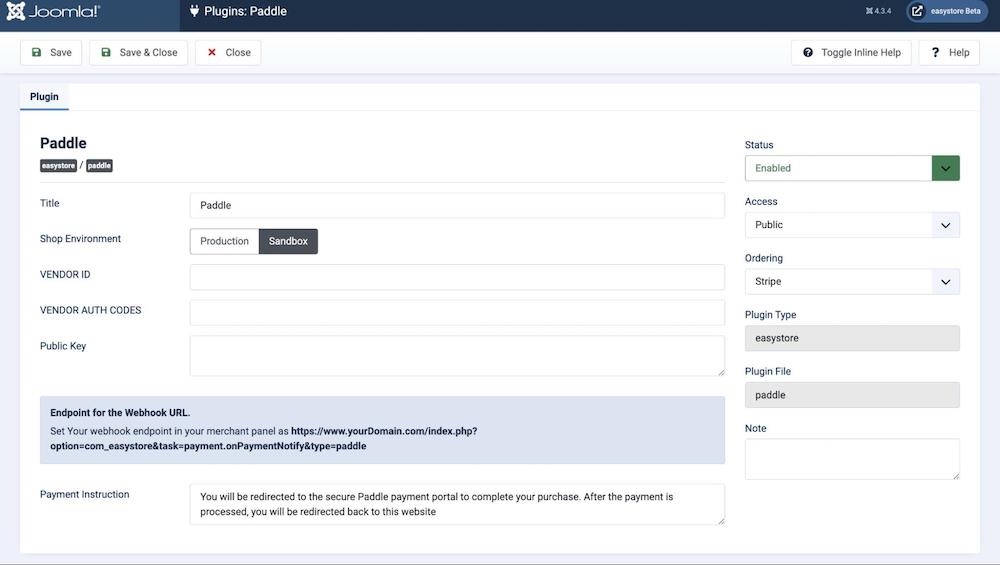Click the plug icon beside Plugins: Paddle

point(194,12)
